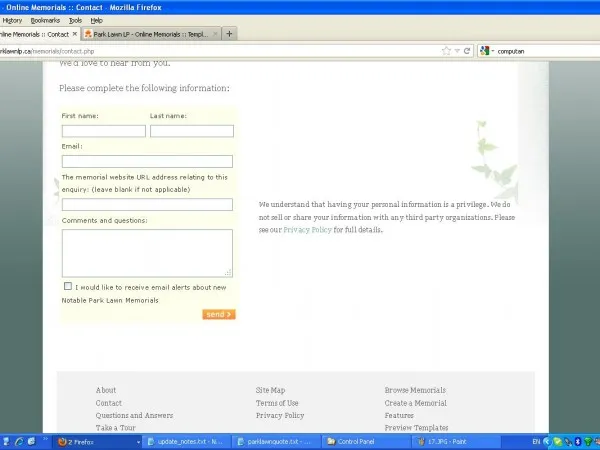The height and width of the screenshot is (450, 600).
Task: Click the bookmark star in the address bar
Action: click(446, 50)
